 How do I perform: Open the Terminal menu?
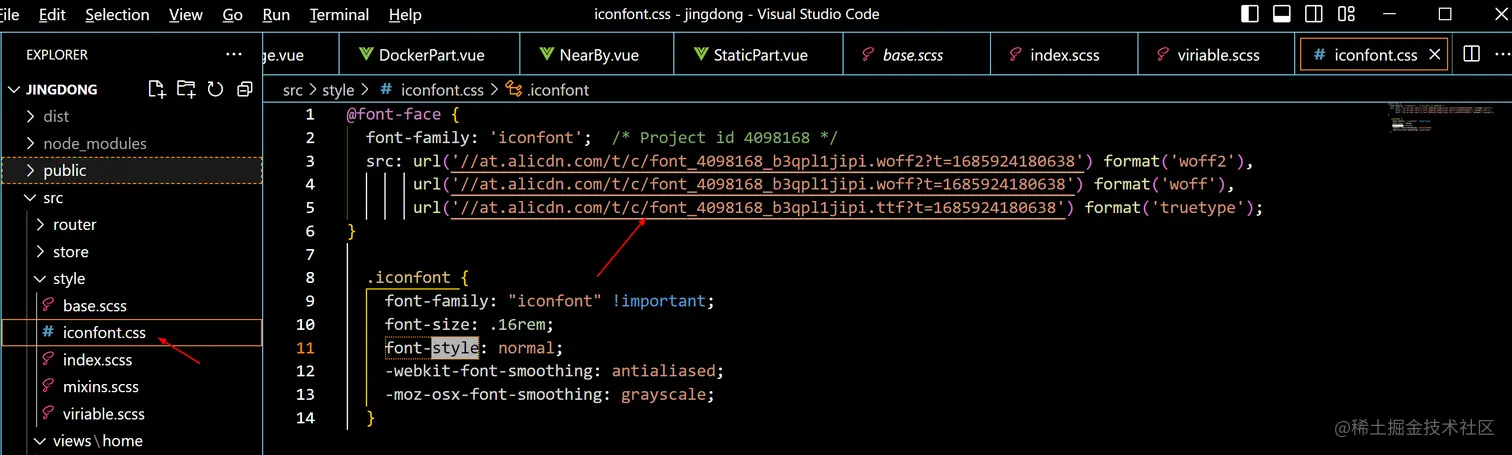click(340, 15)
